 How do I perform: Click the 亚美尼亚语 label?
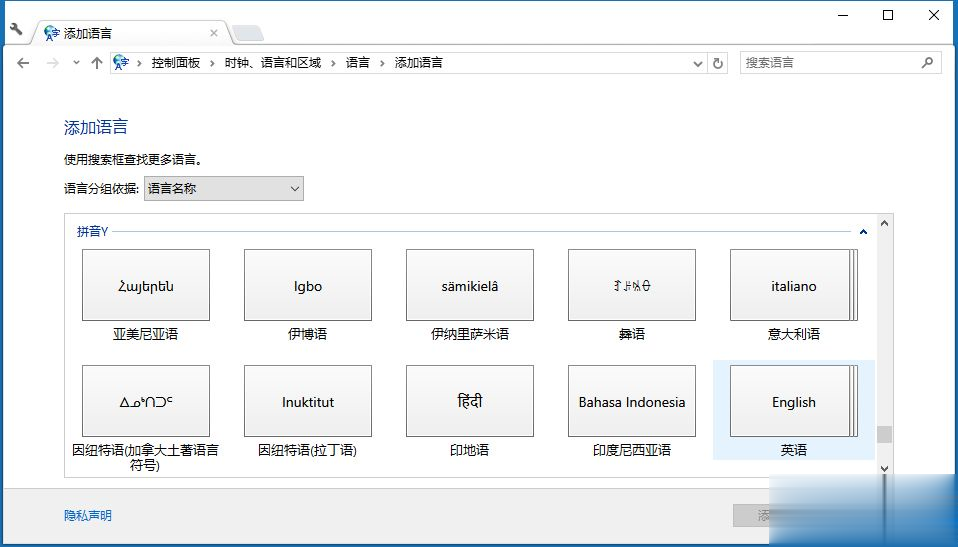[x=145, y=334]
